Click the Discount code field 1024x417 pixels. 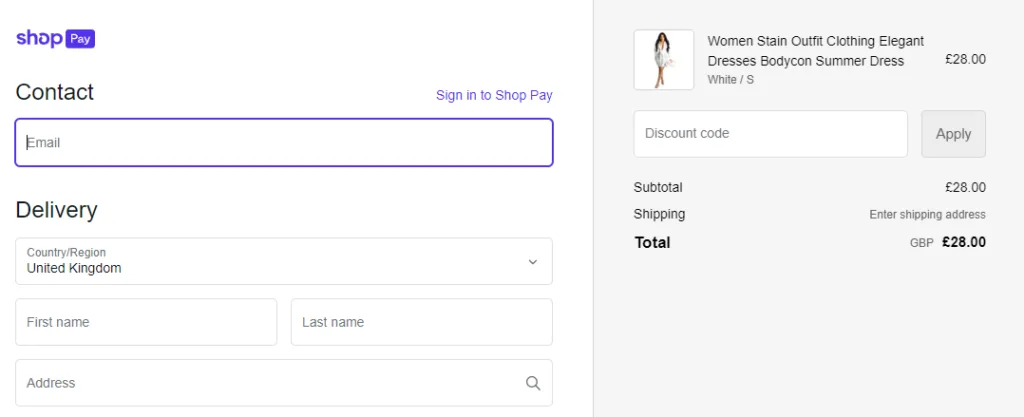(771, 134)
